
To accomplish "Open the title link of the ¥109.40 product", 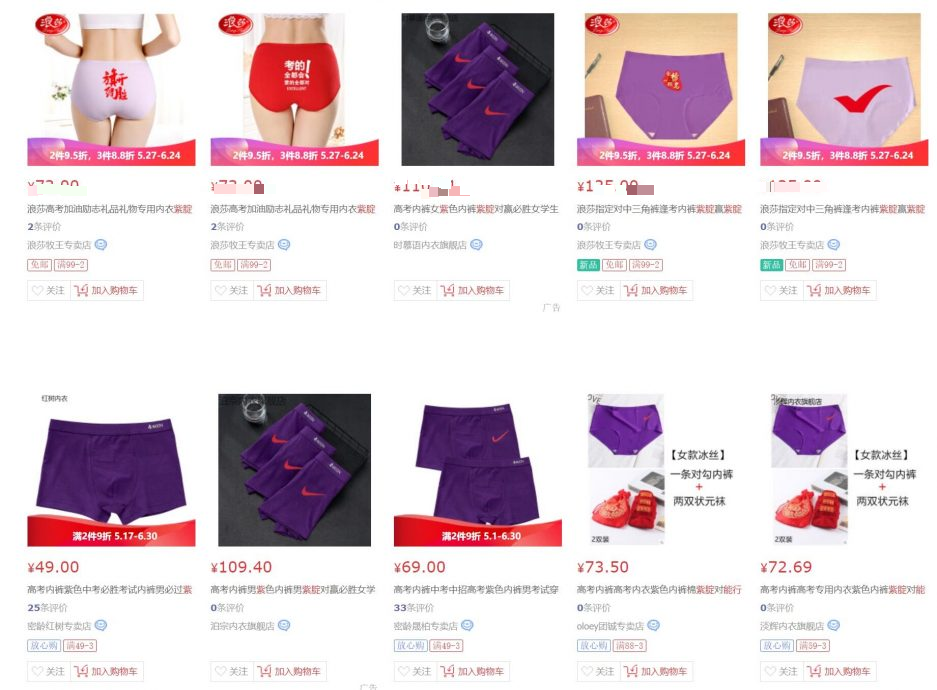I will pos(293,590).
